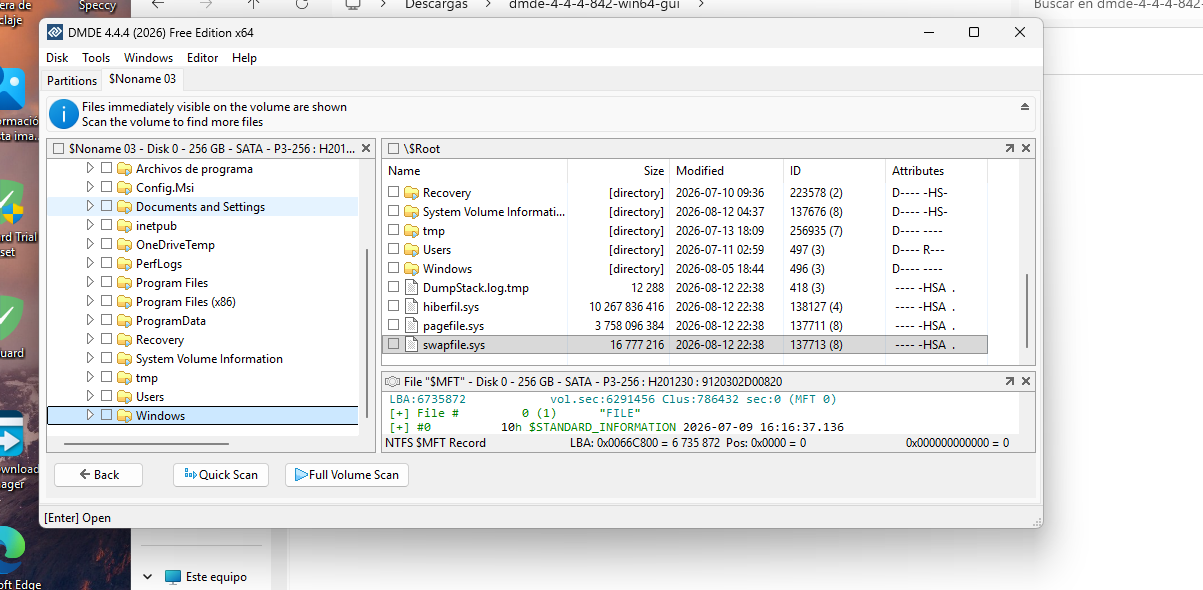Start a Quick Scan
The image size is (1203, 590).
(220, 475)
